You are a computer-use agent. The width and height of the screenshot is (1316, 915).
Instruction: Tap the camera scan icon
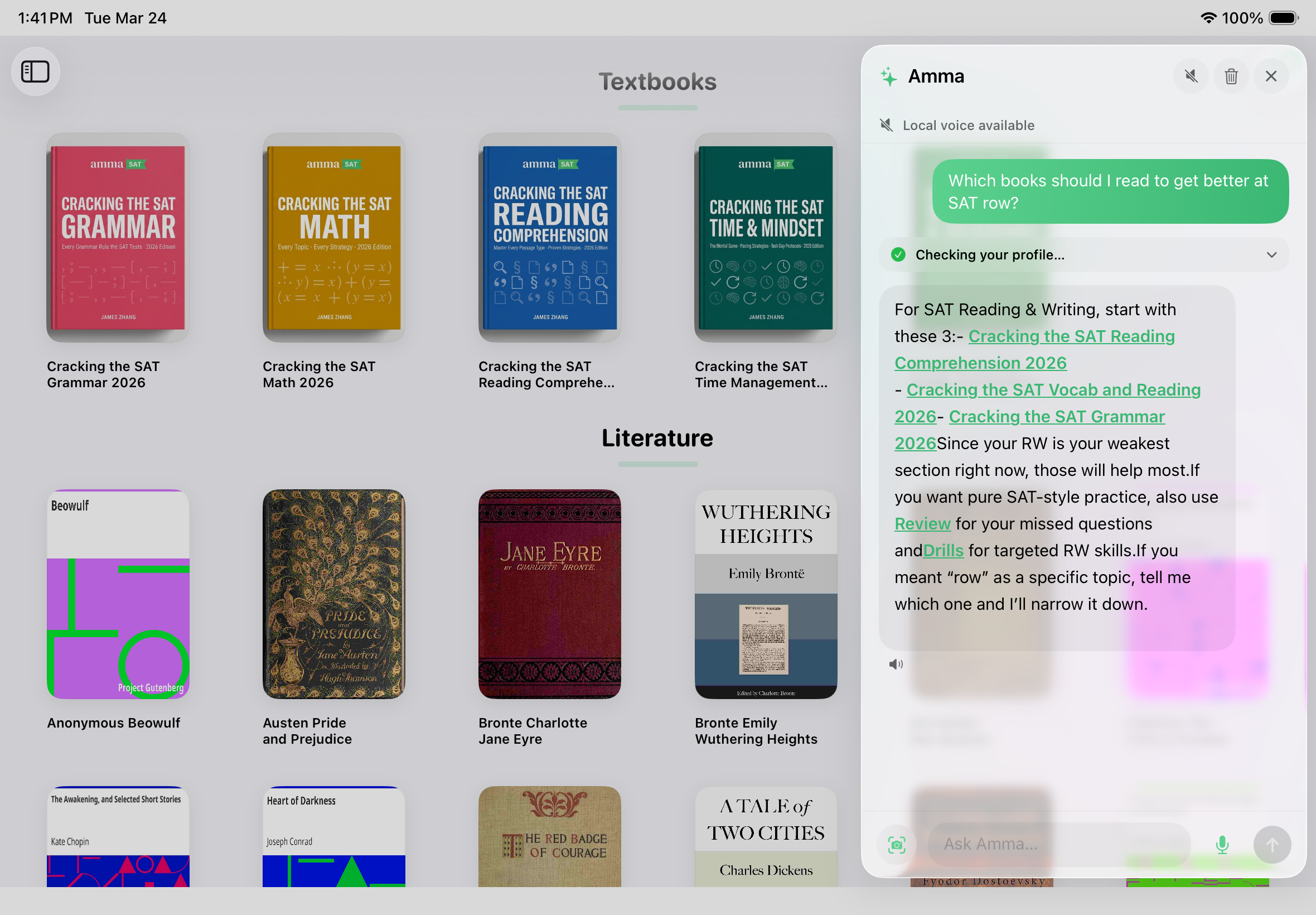897,845
